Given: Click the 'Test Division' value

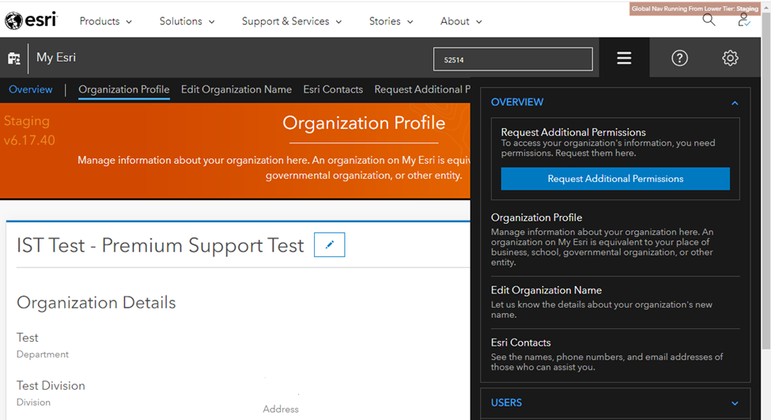Looking at the screenshot, I should point(51,386).
